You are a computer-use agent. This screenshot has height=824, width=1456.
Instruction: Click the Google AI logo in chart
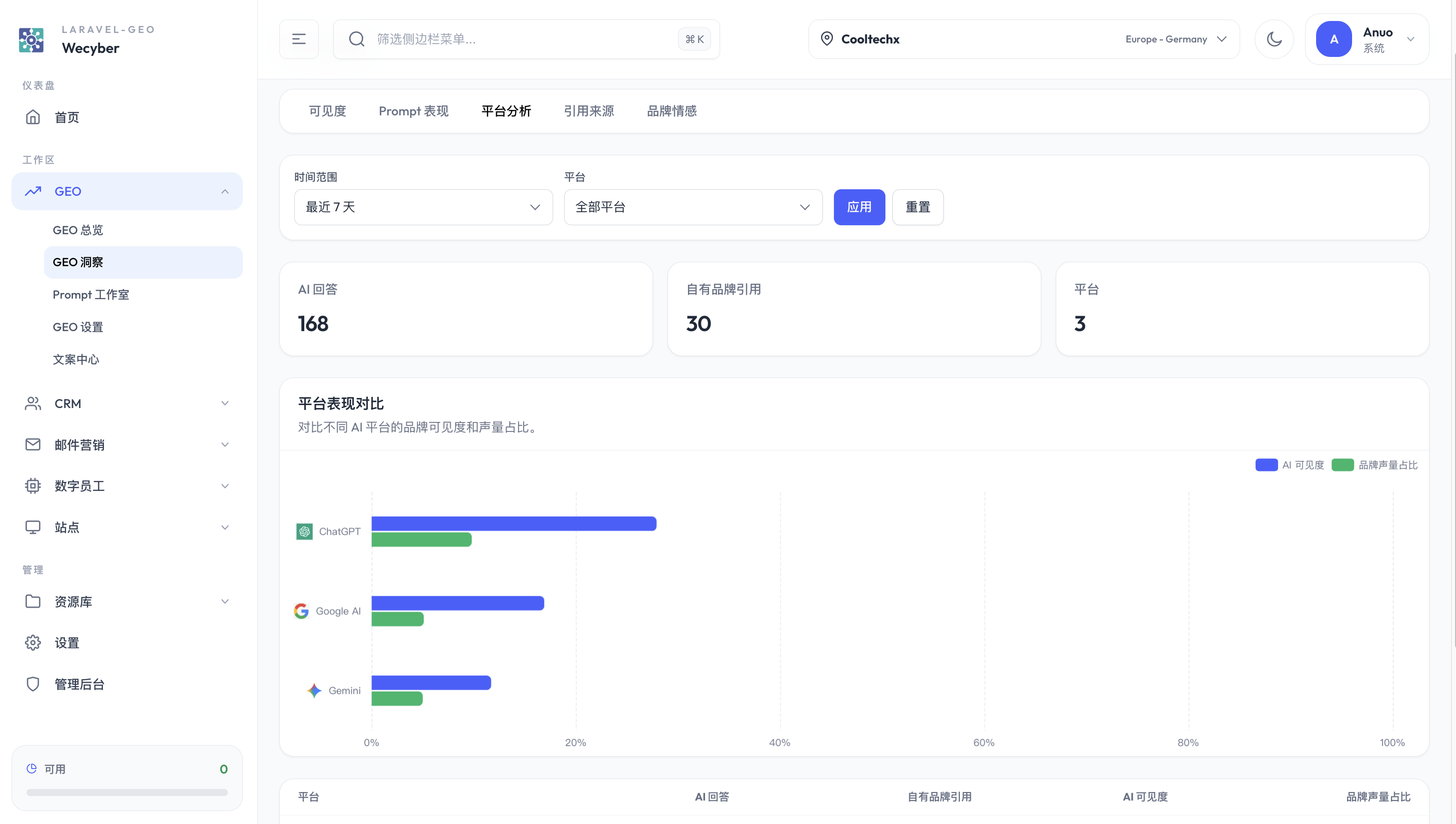pyautogui.click(x=301, y=611)
